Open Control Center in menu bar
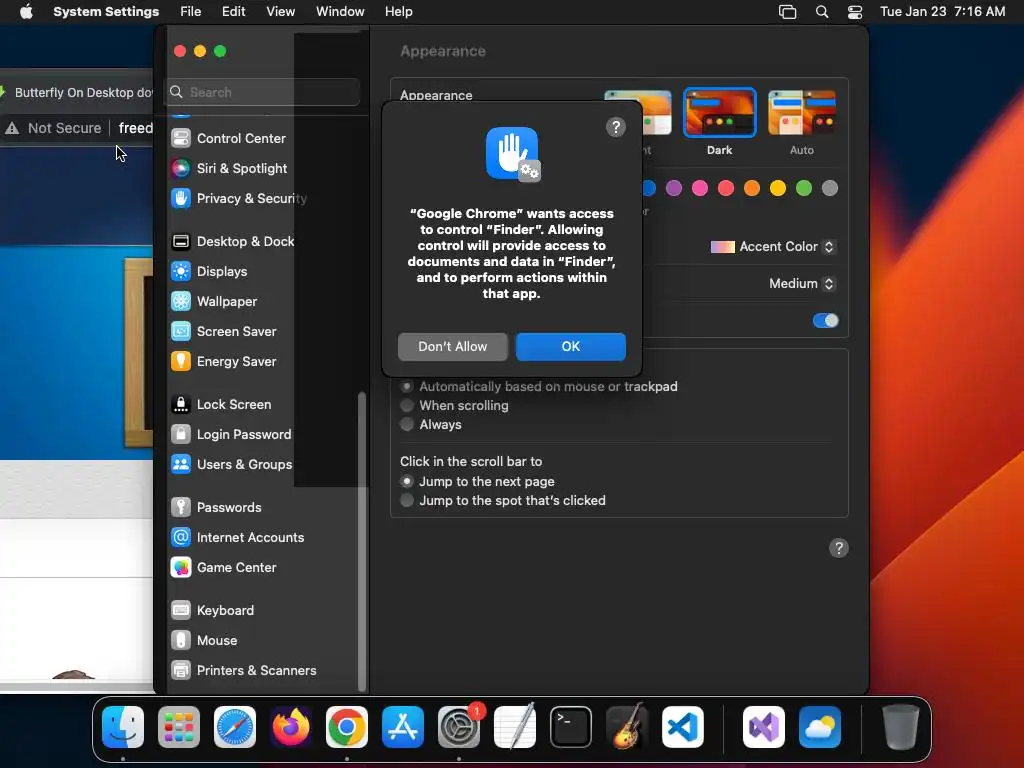Viewport: 1024px width, 768px height. 855,12
